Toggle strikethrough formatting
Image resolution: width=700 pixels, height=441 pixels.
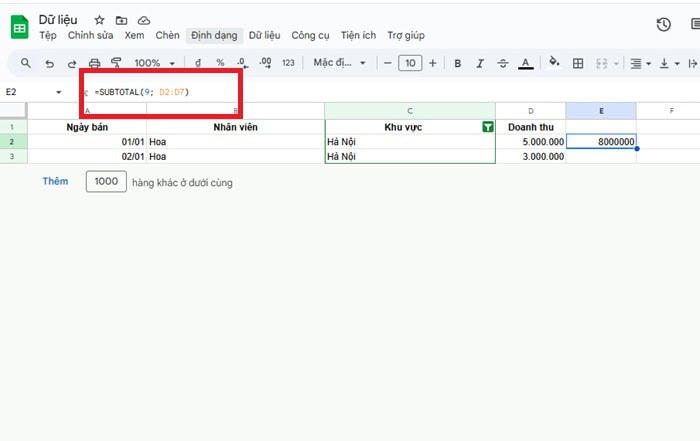[x=503, y=63]
